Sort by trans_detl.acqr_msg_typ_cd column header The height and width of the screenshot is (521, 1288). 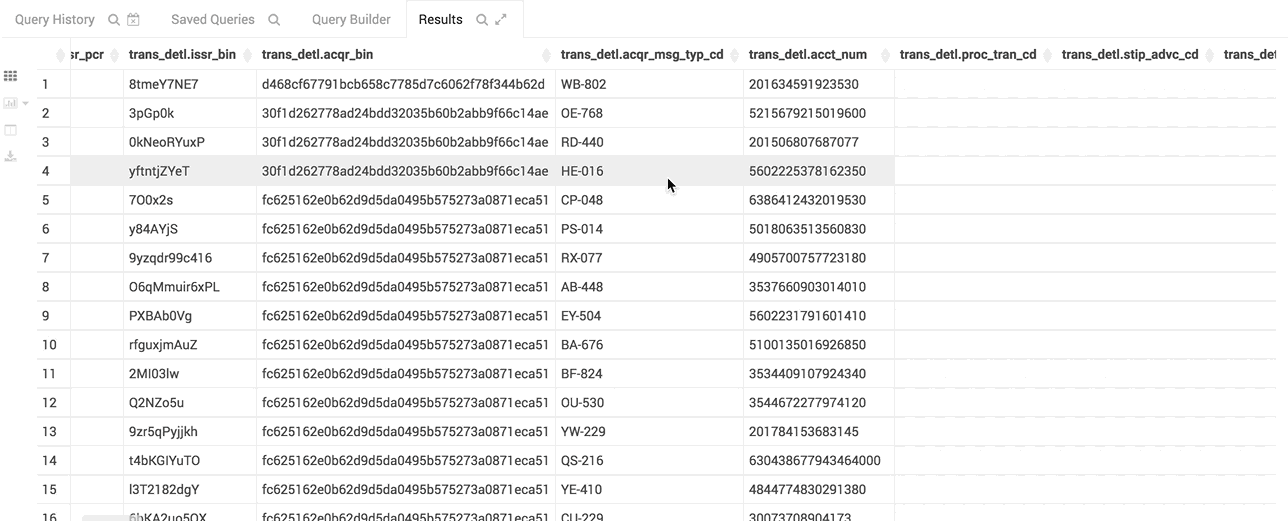click(x=641, y=55)
